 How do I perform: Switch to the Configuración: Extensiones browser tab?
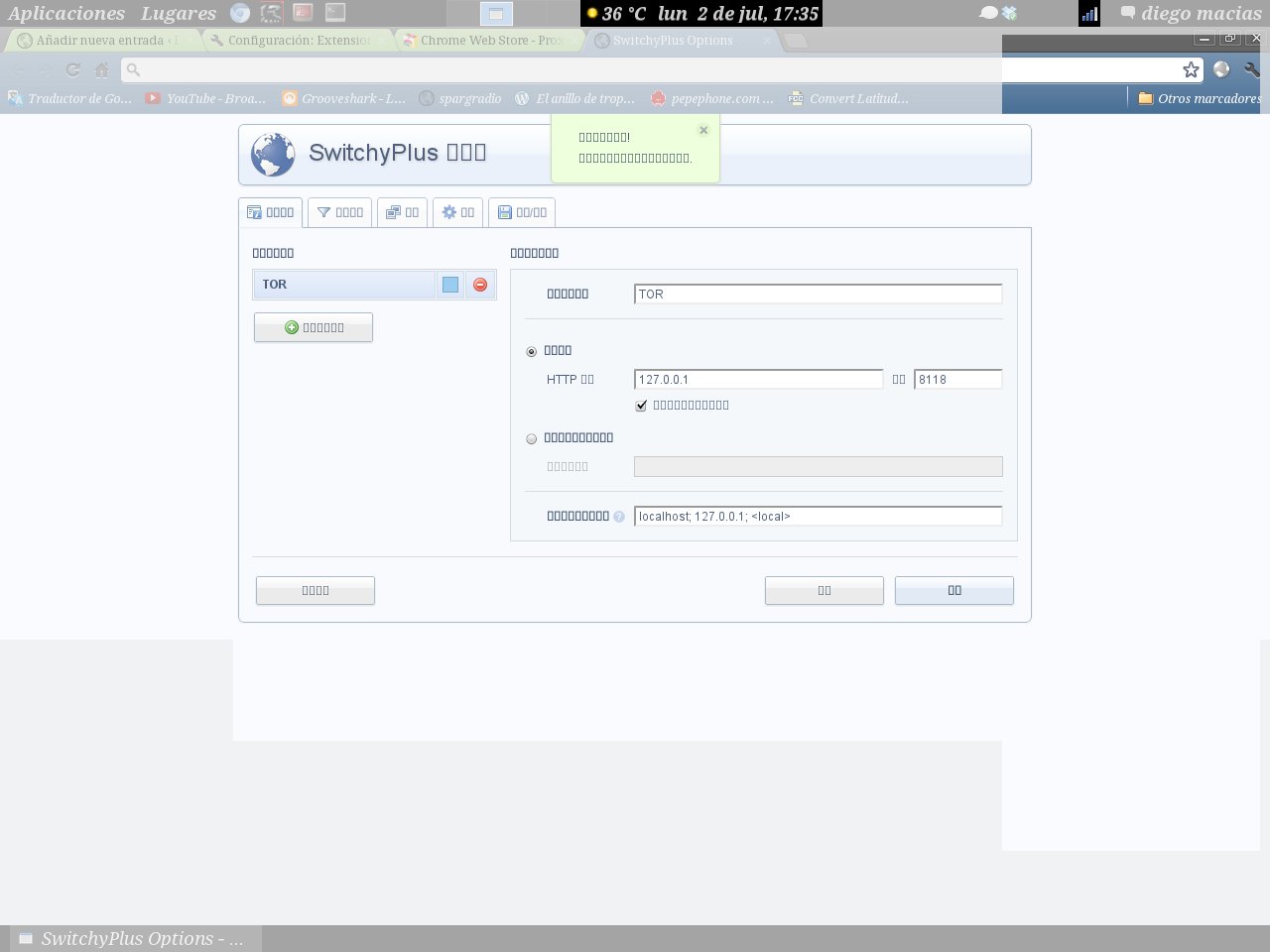point(296,41)
